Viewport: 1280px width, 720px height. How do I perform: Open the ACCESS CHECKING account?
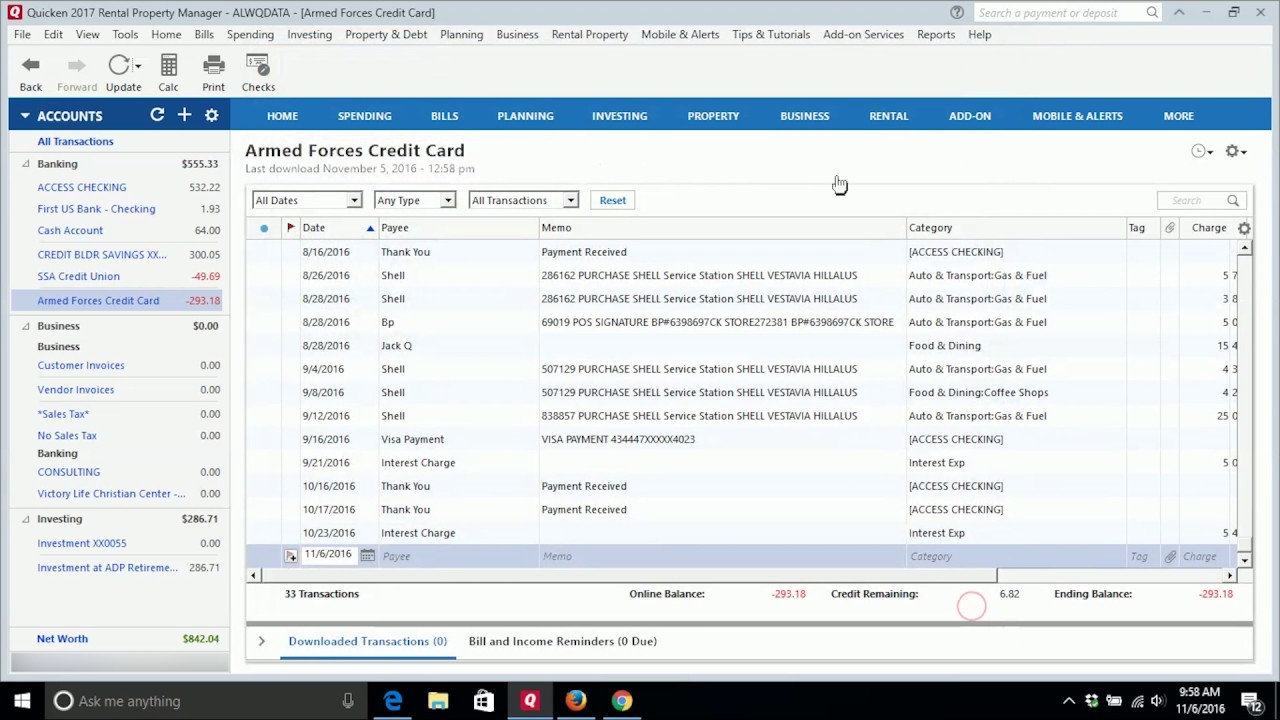tap(82, 187)
